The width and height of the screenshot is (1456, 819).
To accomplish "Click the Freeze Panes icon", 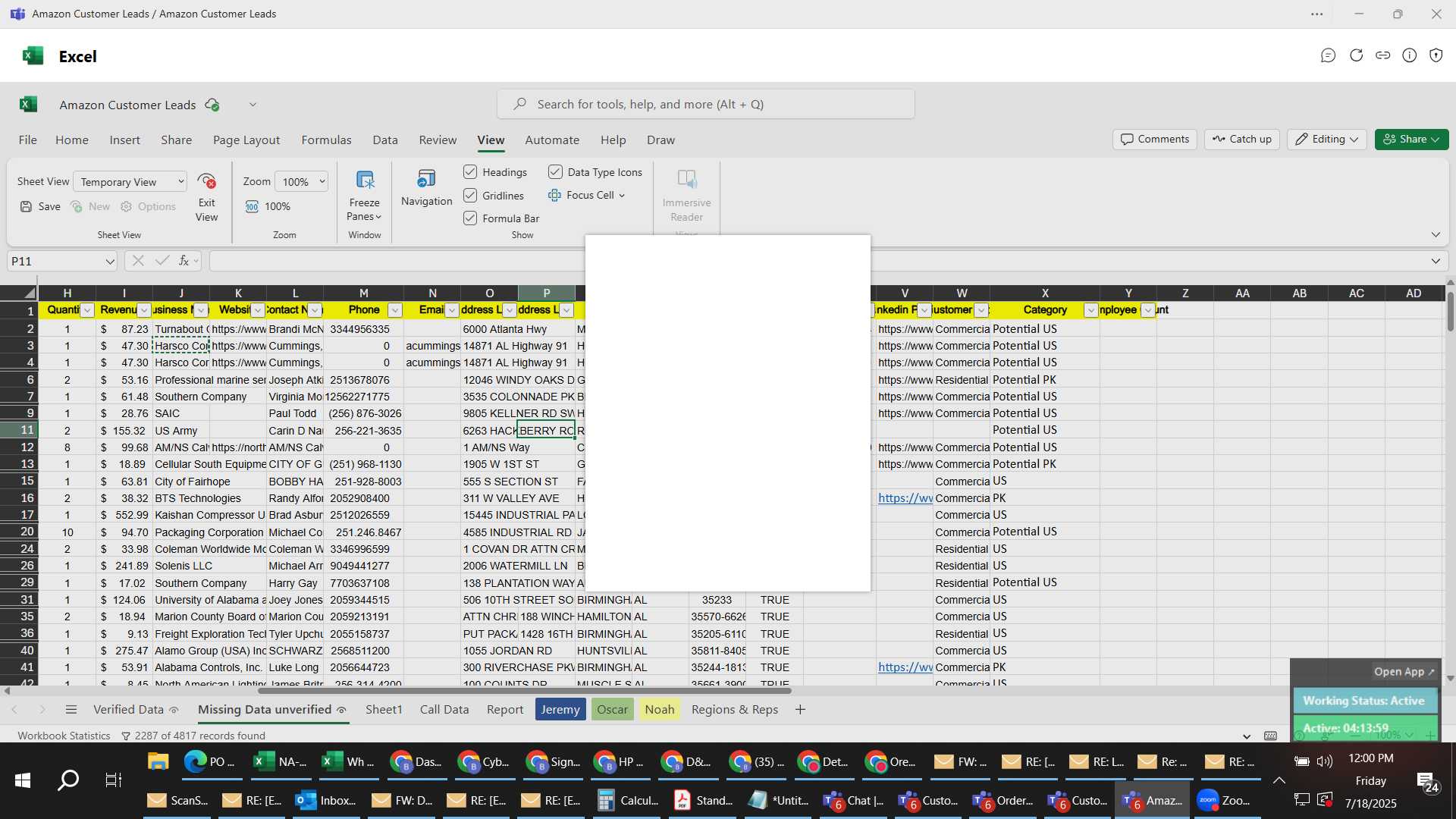I will point(365,180).
